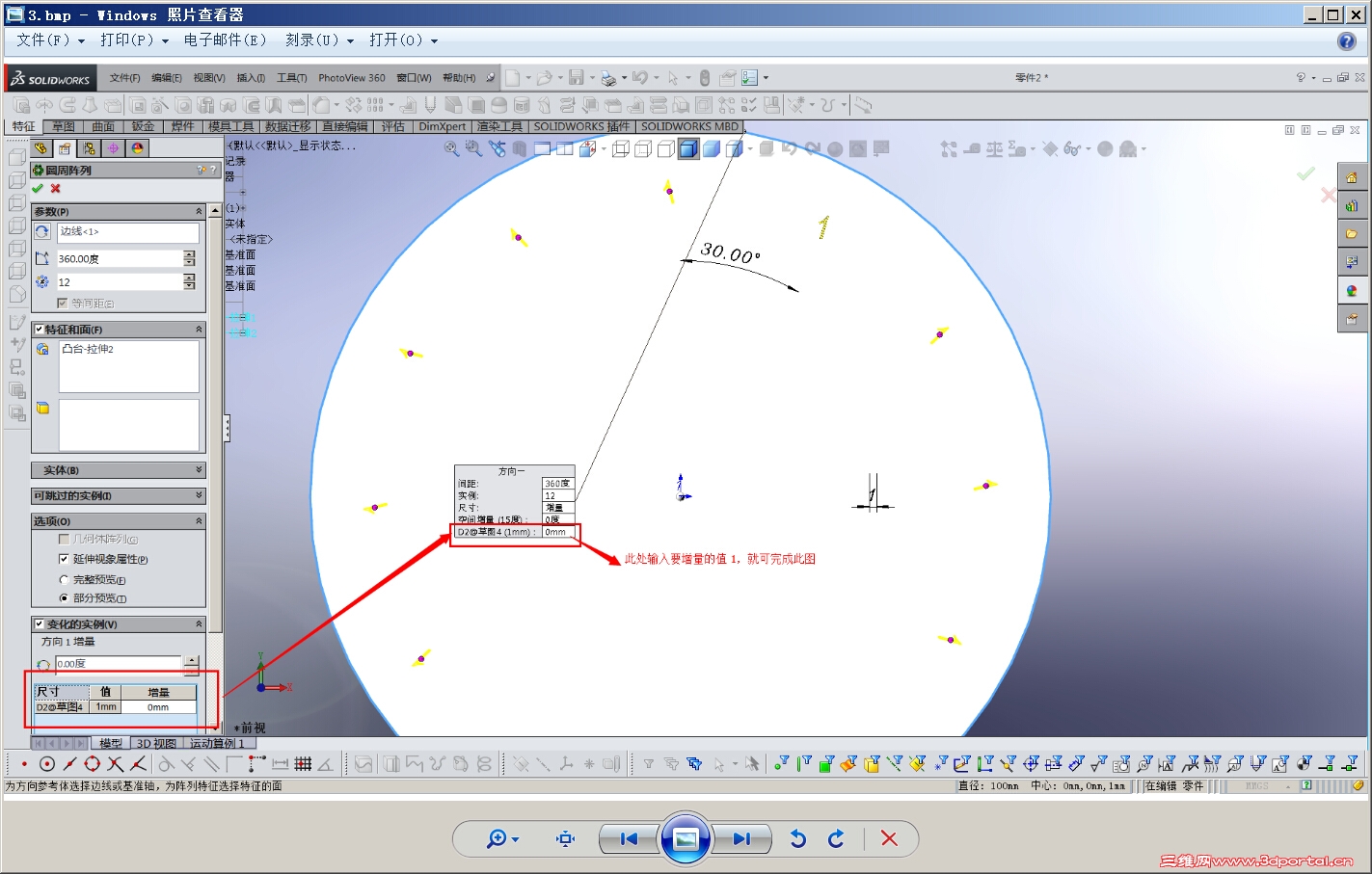Click the 凸台-拉伸2 features list box
The width and height of the screenshot is (1372, 874).
coord(128,366)
